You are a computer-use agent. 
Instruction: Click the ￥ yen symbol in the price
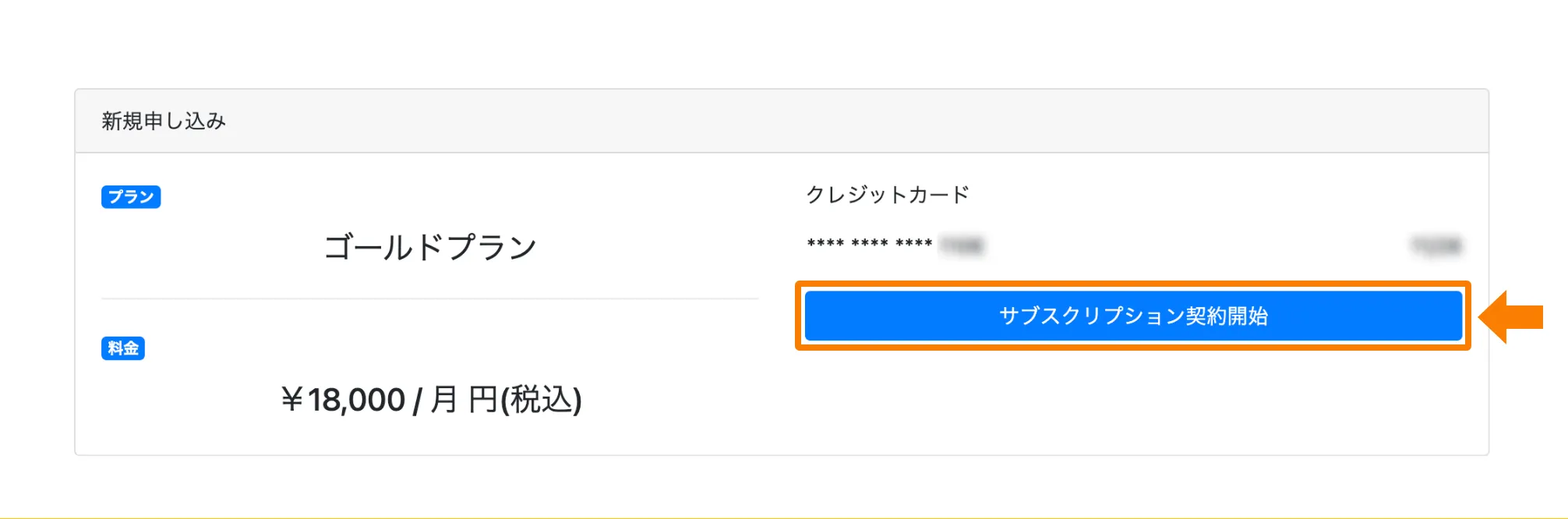[292, 400]
